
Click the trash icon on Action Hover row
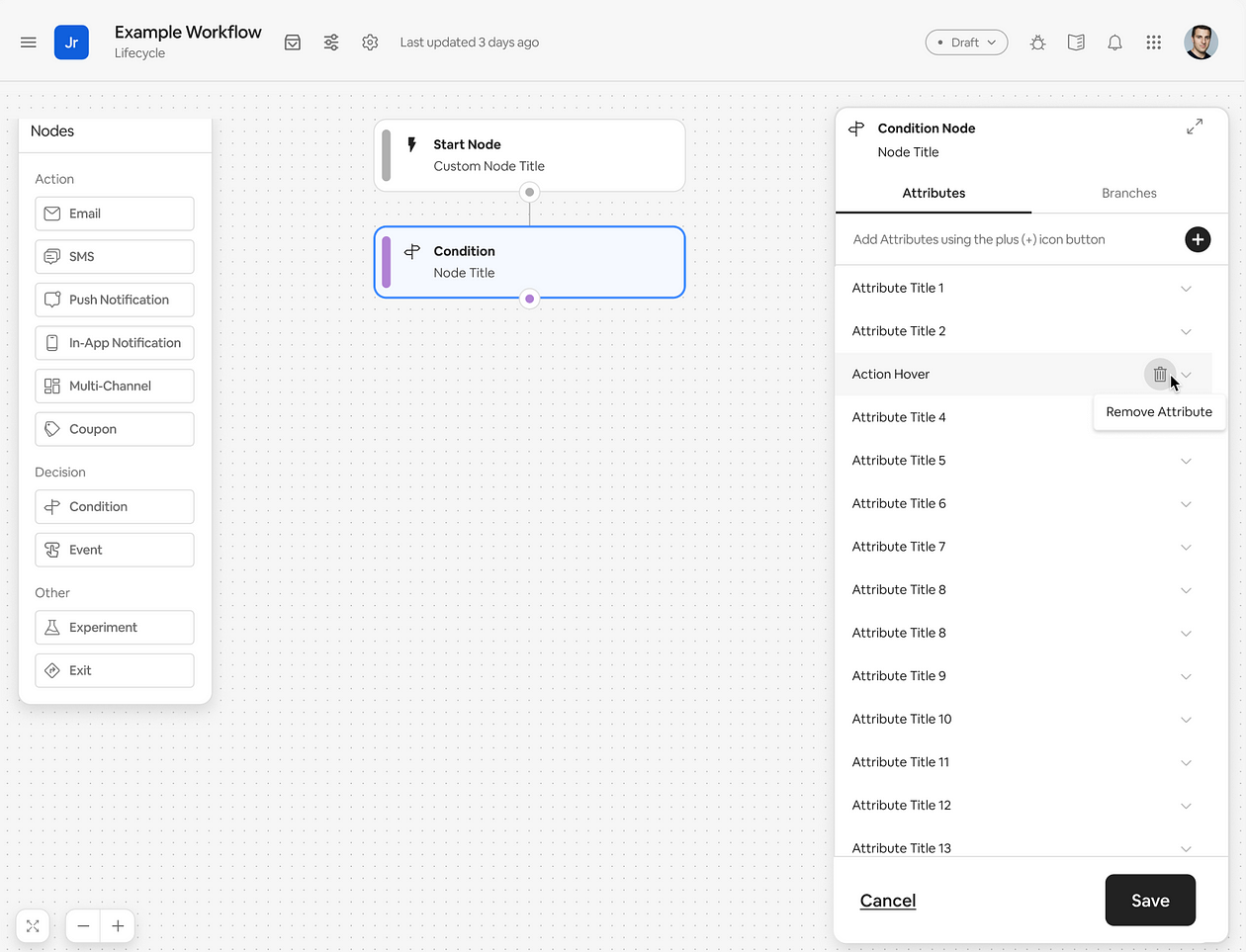tap(1159, 375)
